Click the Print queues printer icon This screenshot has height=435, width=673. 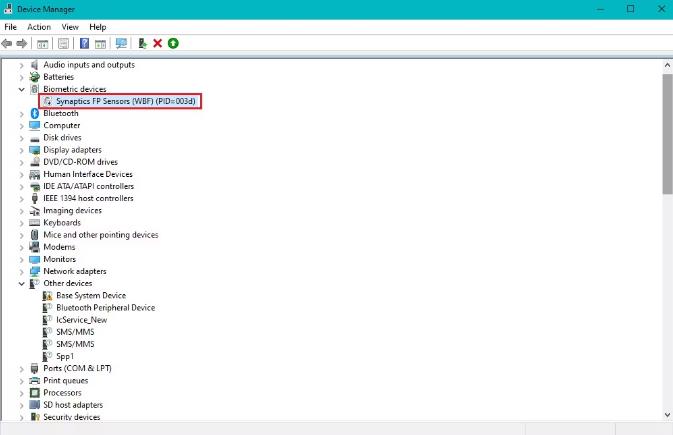coord(35,381)
